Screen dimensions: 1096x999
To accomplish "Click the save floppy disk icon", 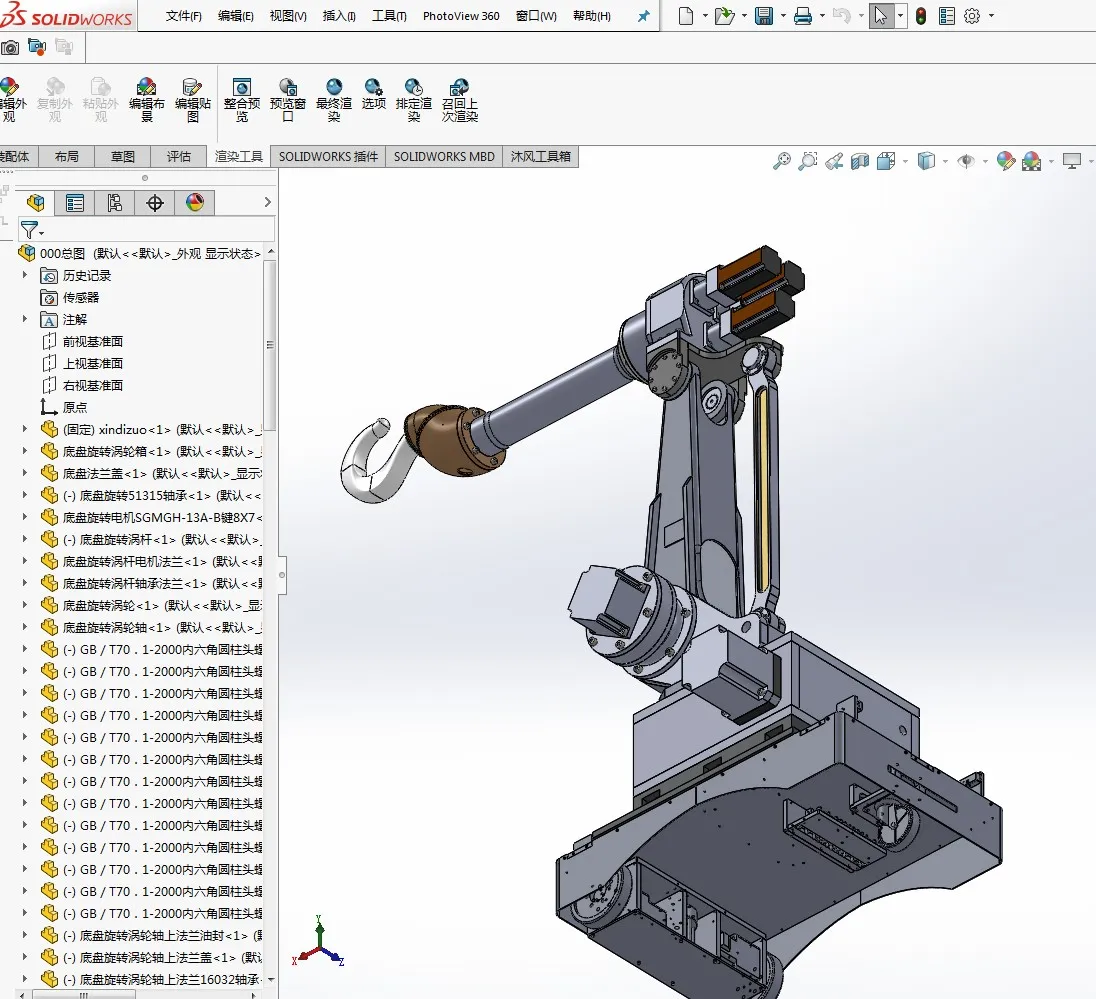I will 763,16.
